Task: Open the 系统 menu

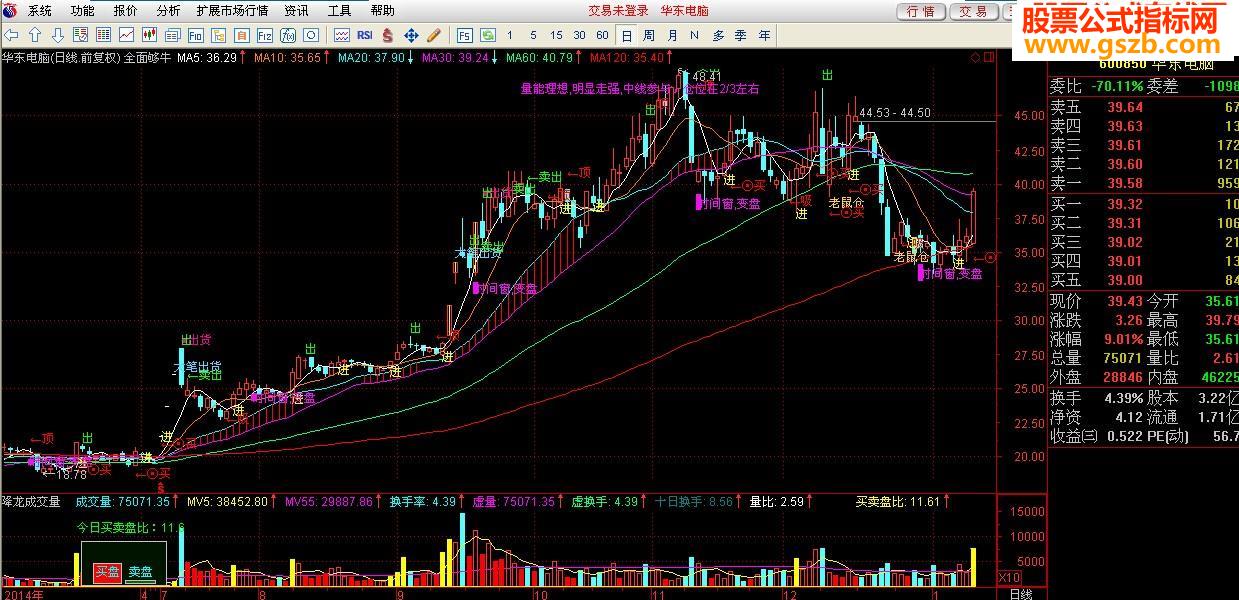Action: pyautogui.click(x=40, y=11)
